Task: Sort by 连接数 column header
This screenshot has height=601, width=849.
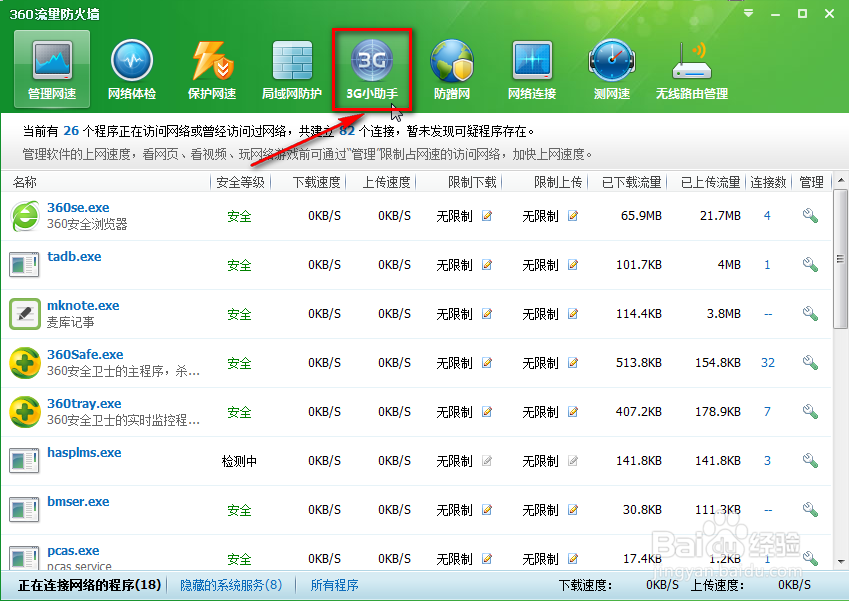Action: tap(768, 182)
